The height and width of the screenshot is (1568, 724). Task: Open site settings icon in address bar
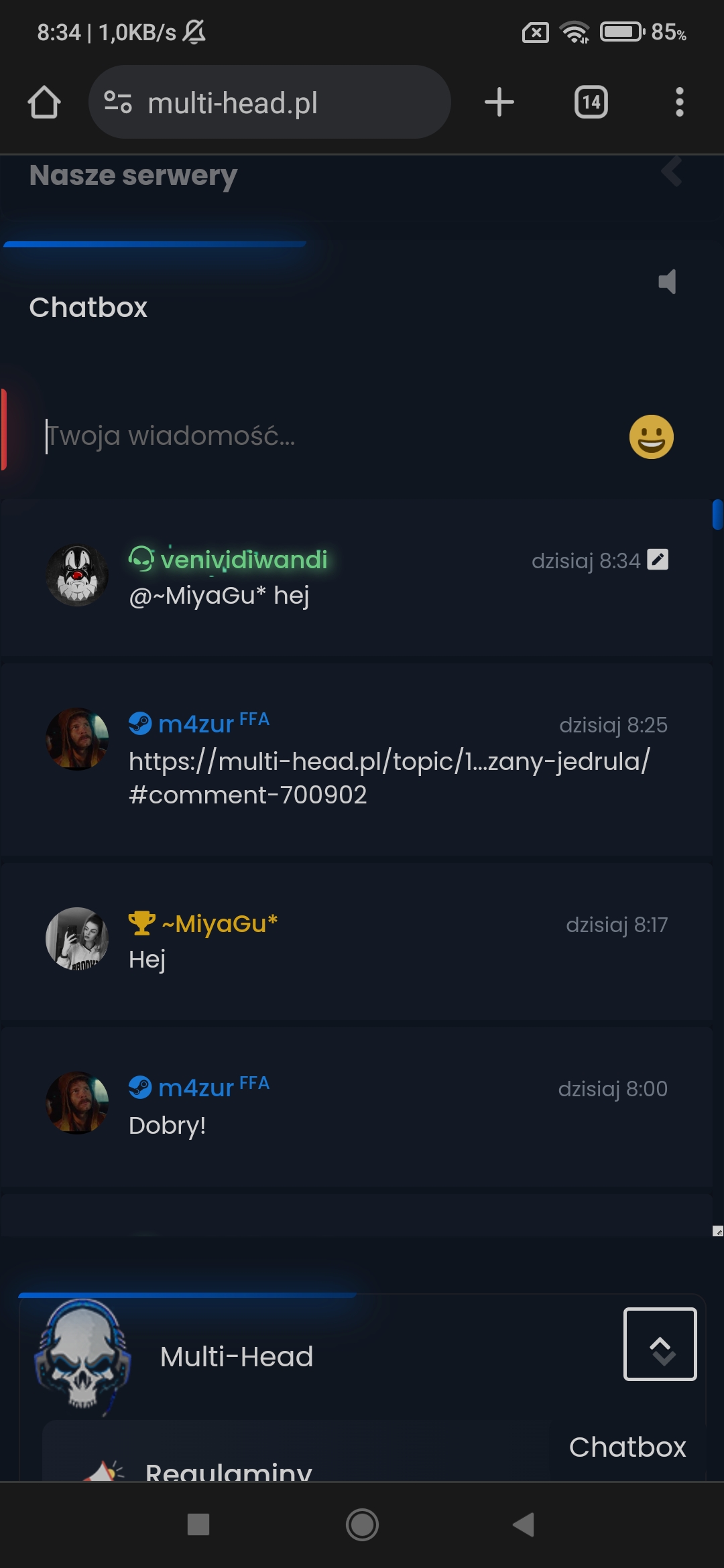pos(118,103)
